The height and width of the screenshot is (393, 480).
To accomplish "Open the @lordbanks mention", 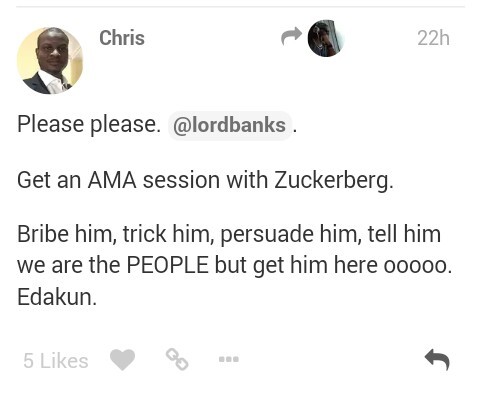I will tap(229, 125).
